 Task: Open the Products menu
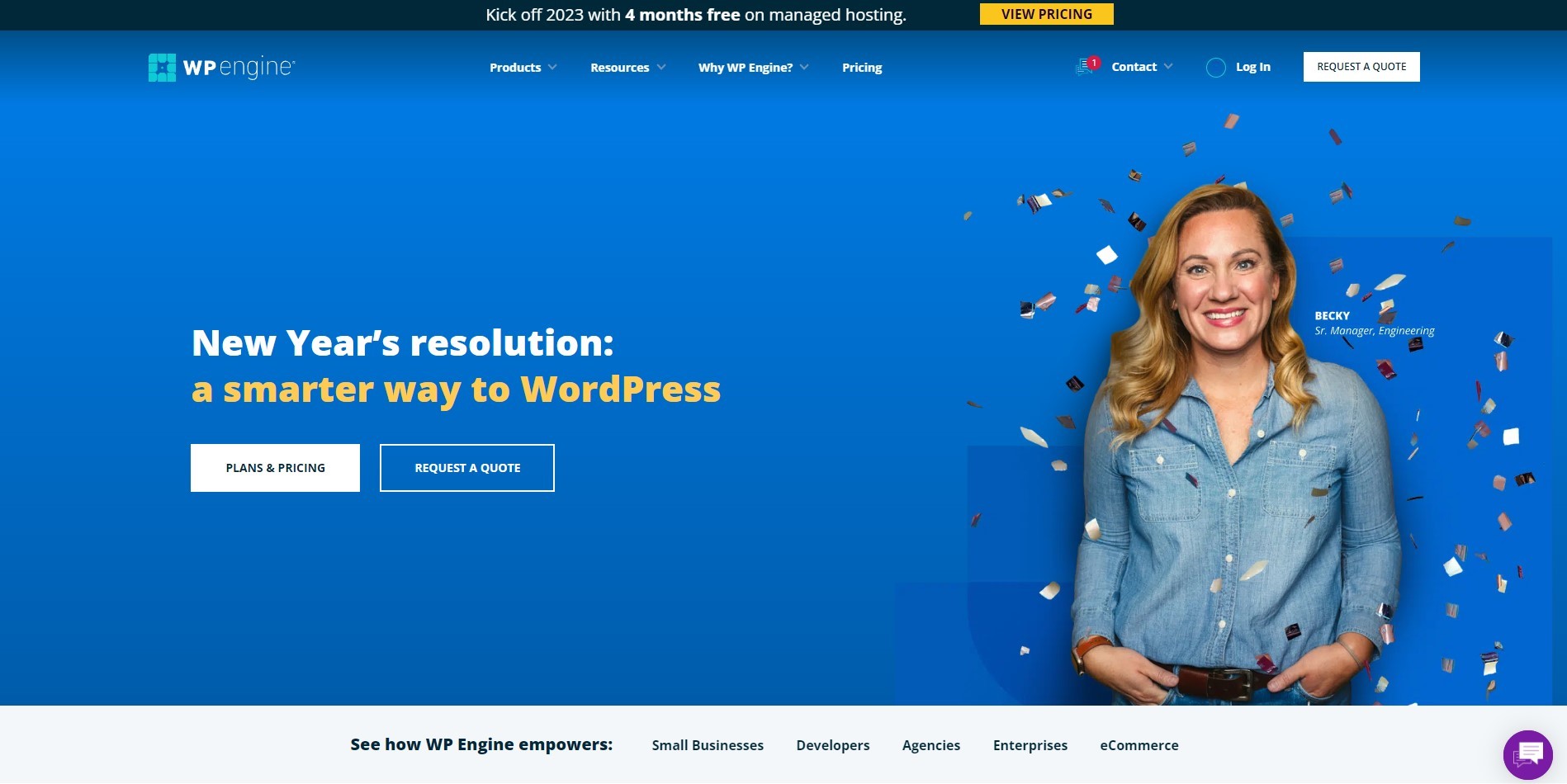(x=515, y=68)
